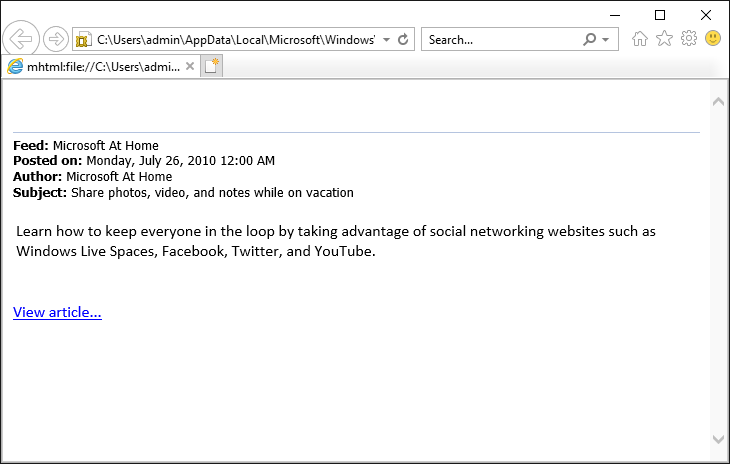730x464 pixels.
Task: Refresh the current page
Action: [x=403, y=40]
